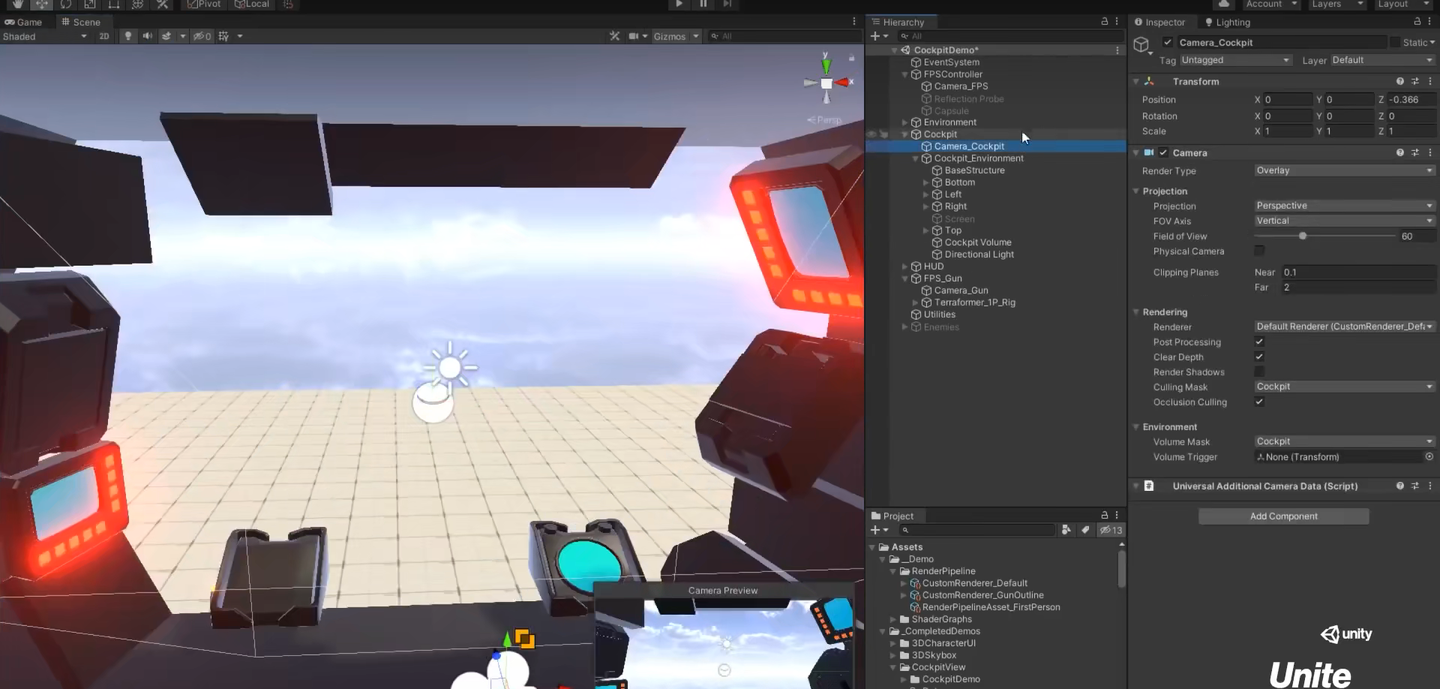The height and width of the screenshot is (689, 1440).
Task: Open Render Type Overlay dropdown
Action: click(x=1344, y=171)
